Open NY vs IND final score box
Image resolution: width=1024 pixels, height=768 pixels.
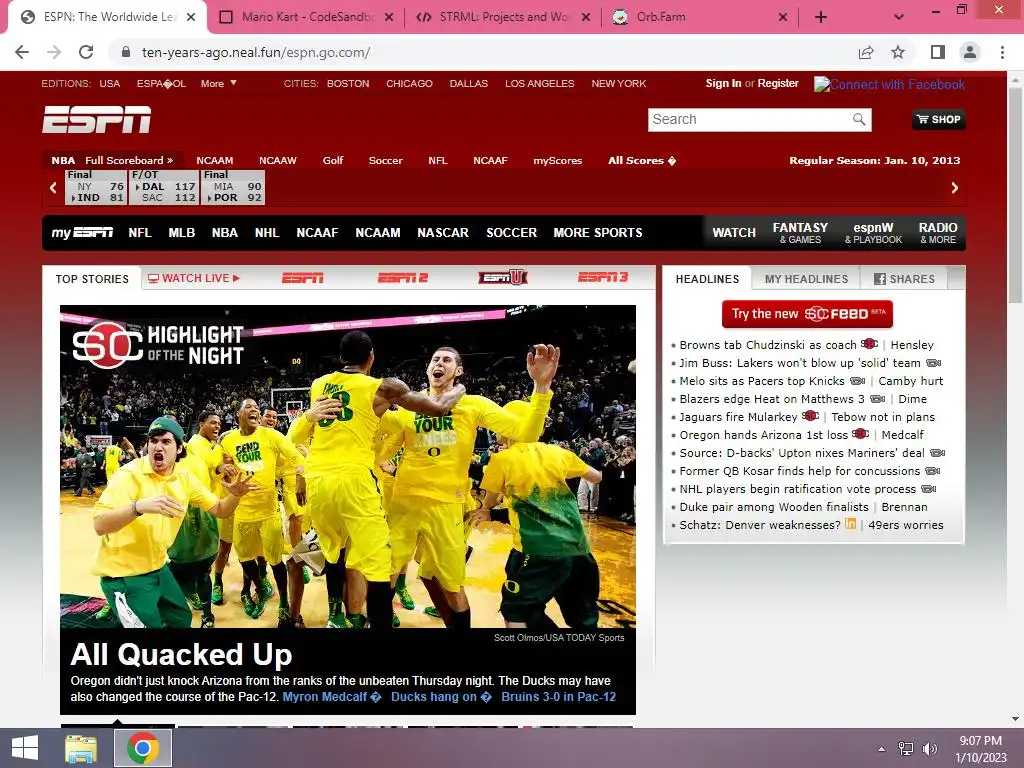(95, 187)
